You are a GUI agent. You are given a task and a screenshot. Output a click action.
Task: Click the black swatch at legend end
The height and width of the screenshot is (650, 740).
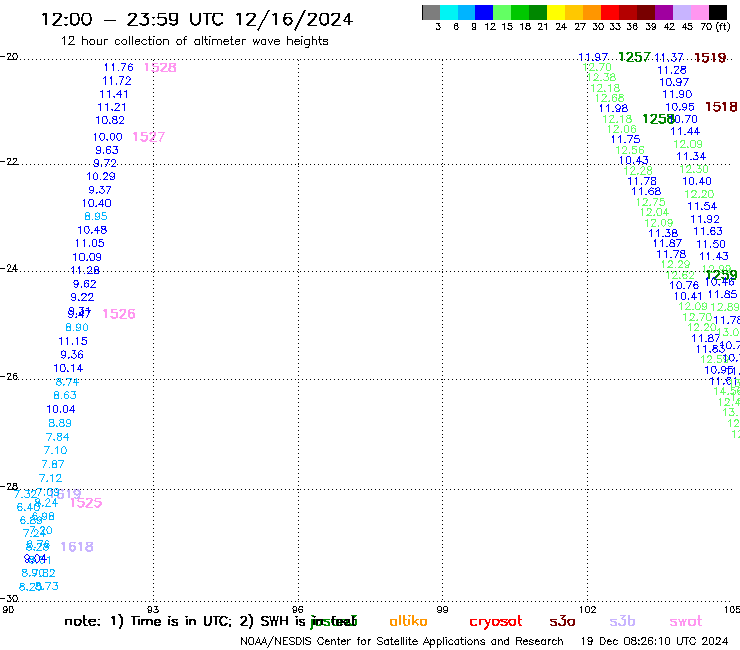coord(717,13)
